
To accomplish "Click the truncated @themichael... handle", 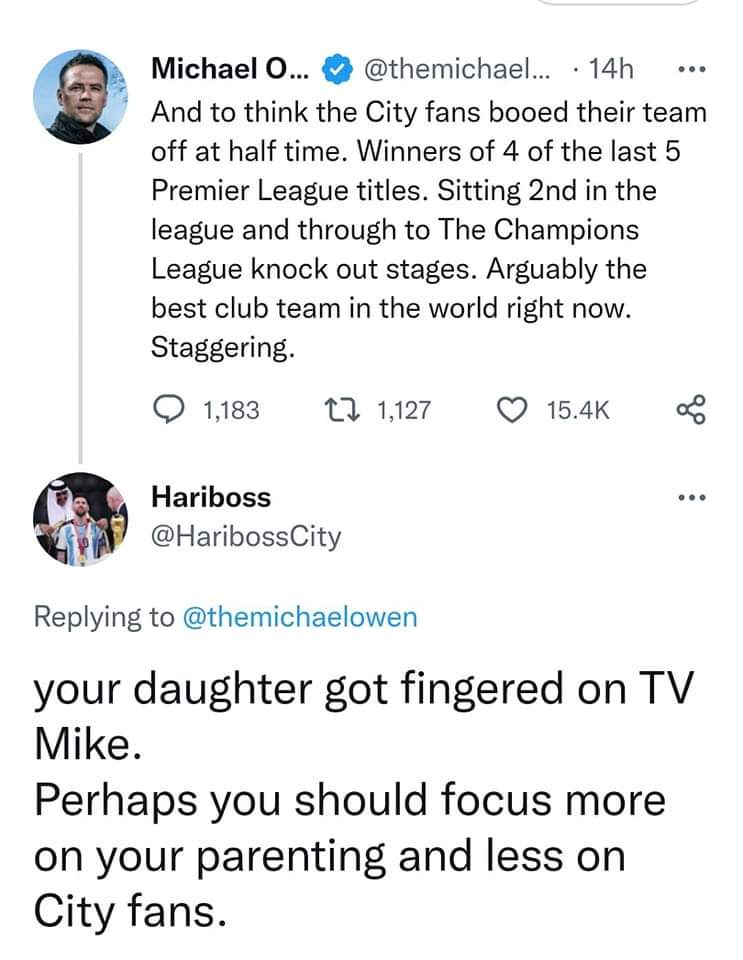I will pyautogui.click(x=457, y=69).
